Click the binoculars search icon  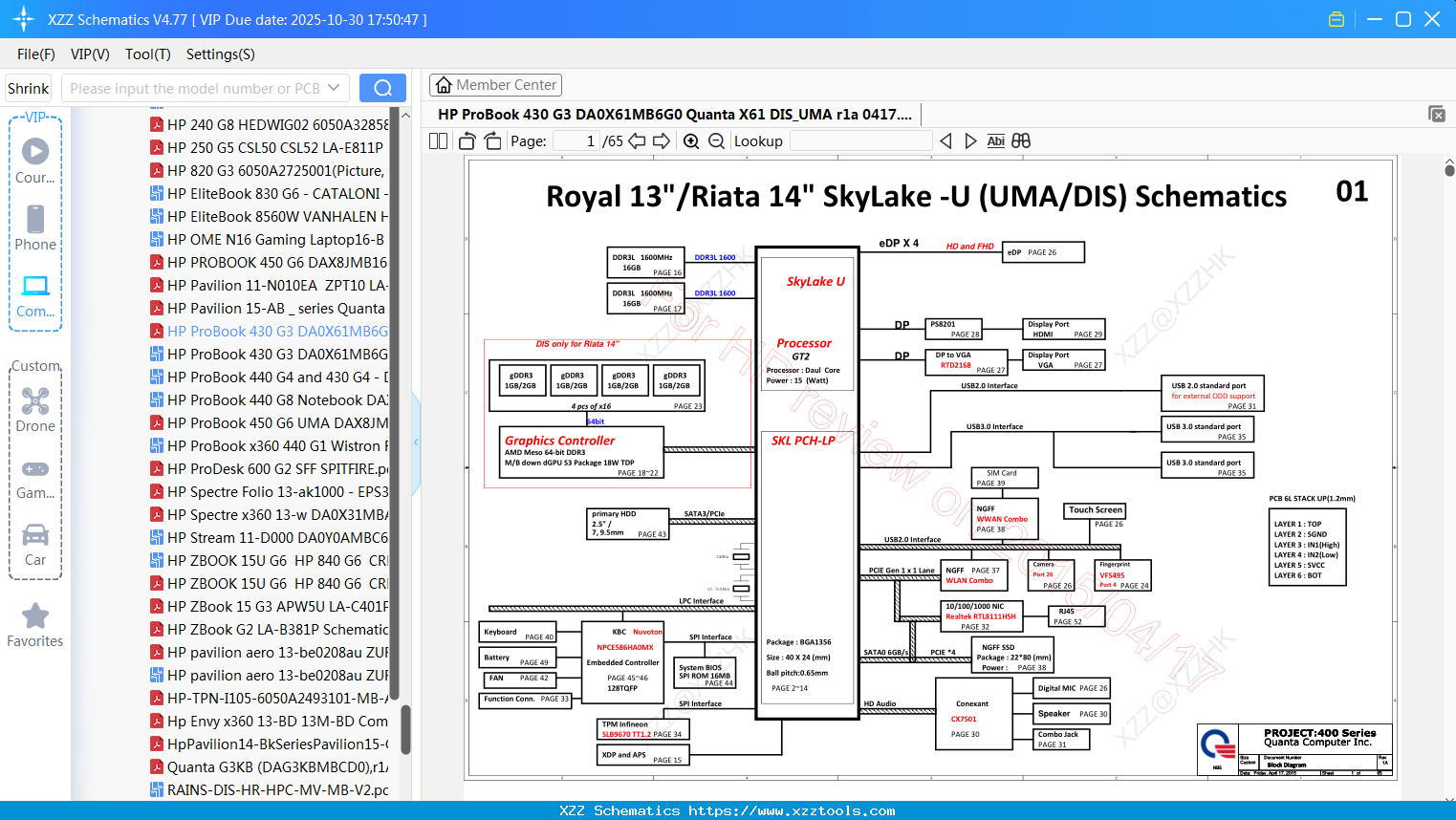click(1021, 140)
